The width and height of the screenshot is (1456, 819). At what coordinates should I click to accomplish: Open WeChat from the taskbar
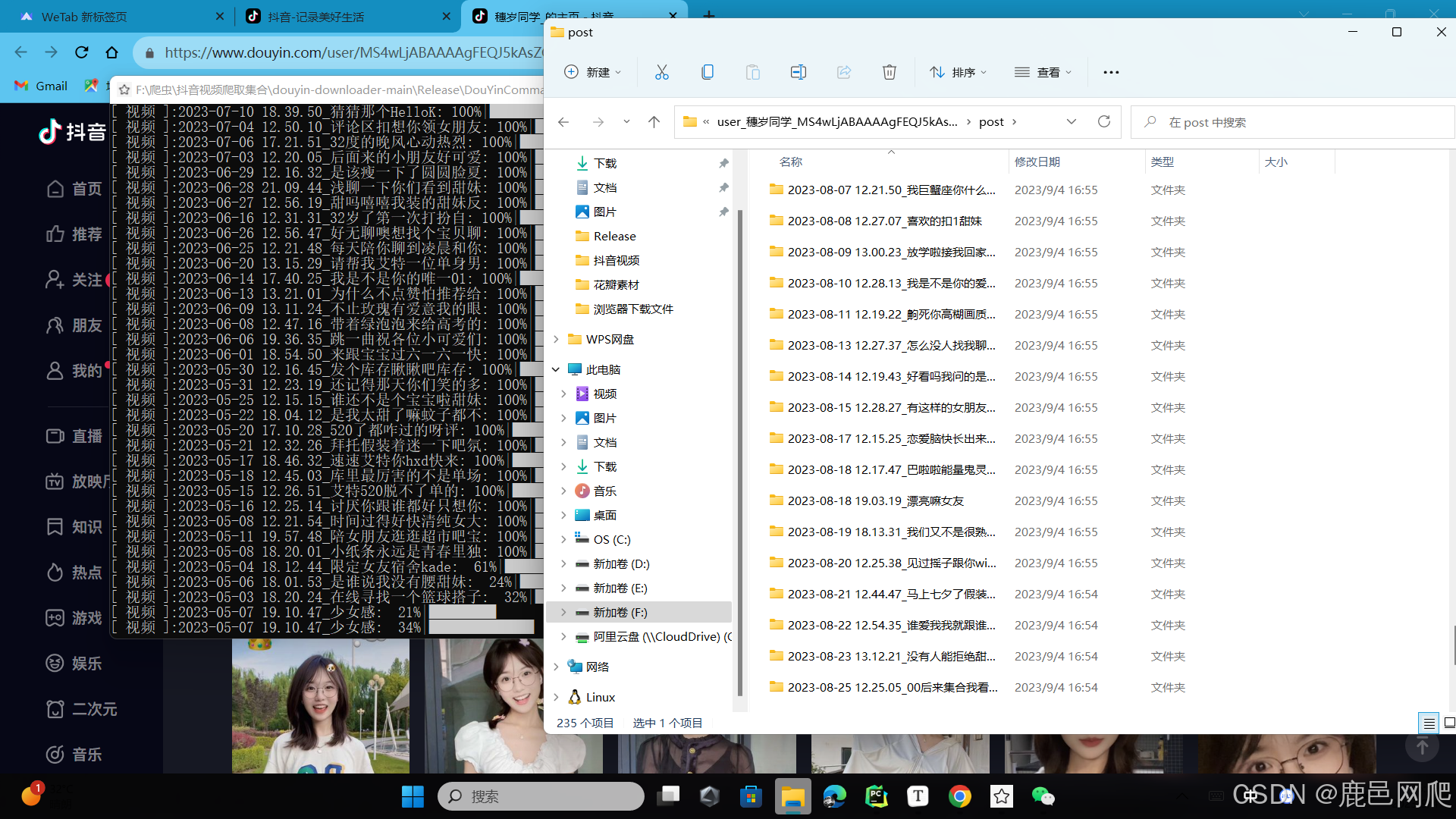click(x=1043, y=796)
